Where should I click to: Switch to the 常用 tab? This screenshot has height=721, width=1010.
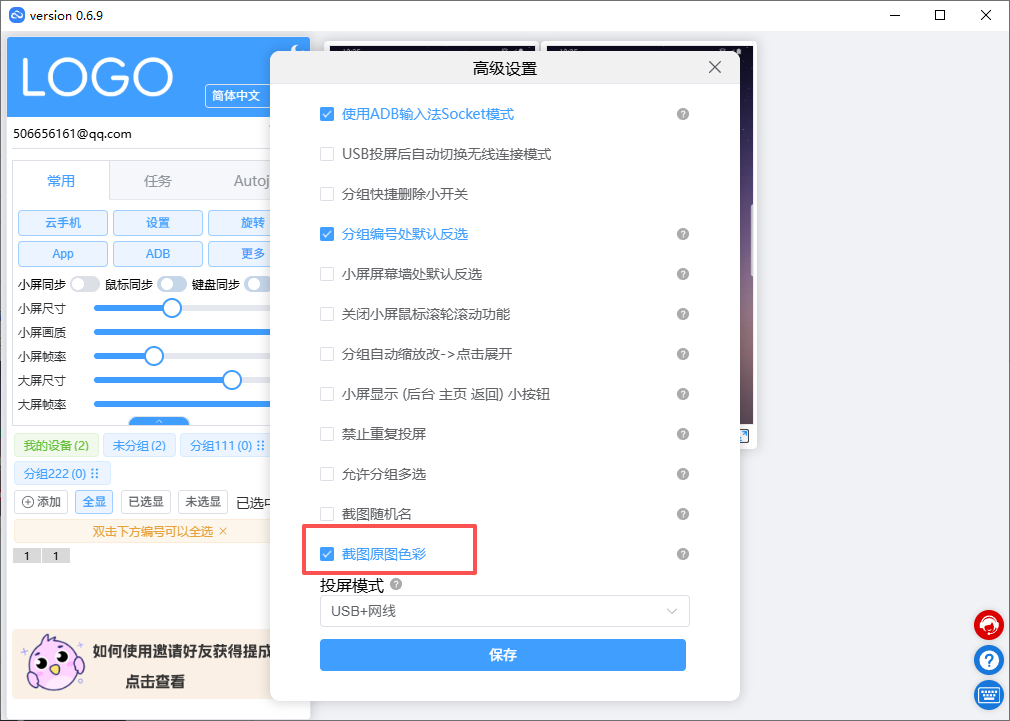click(x=61, y=181)
